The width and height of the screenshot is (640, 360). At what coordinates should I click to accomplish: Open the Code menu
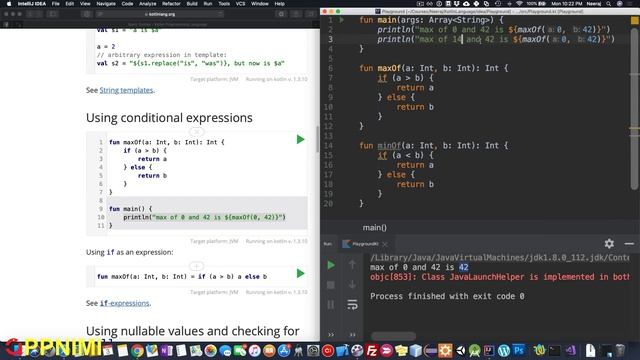[x=127, y=4]
